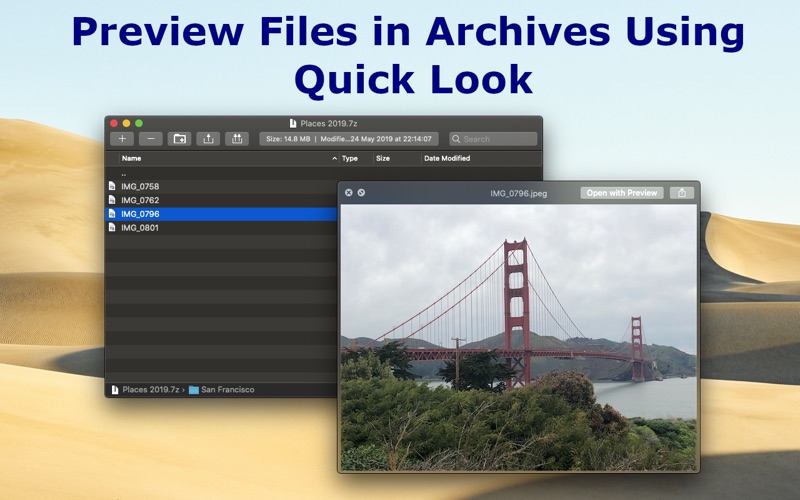This screenshot has width=800, height=500.
Task: Click the sort arrow in Name header
Action: click(x=335, y=158)
